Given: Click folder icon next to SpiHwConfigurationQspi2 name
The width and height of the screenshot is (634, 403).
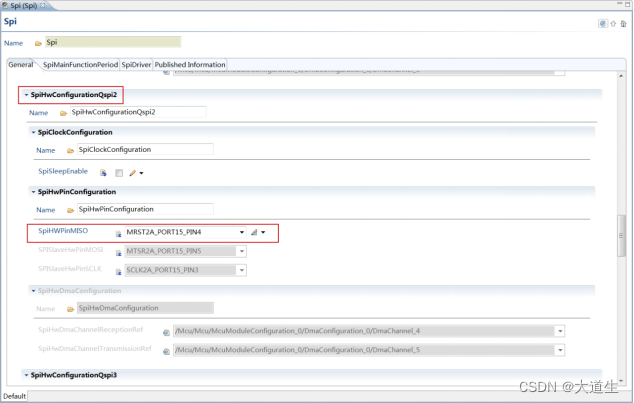Looking at the screenshot, I should pos(63,113).
